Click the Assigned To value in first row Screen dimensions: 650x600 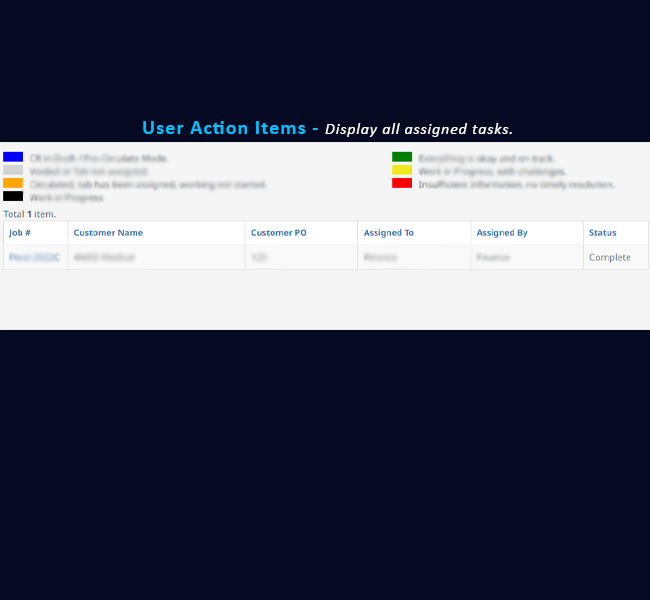(x=380, y=258)
